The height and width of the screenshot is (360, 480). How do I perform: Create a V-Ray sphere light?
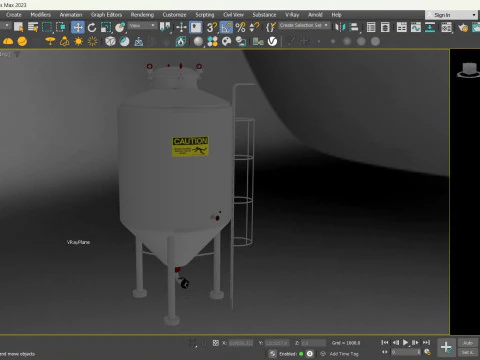click(x=22, y=41)
